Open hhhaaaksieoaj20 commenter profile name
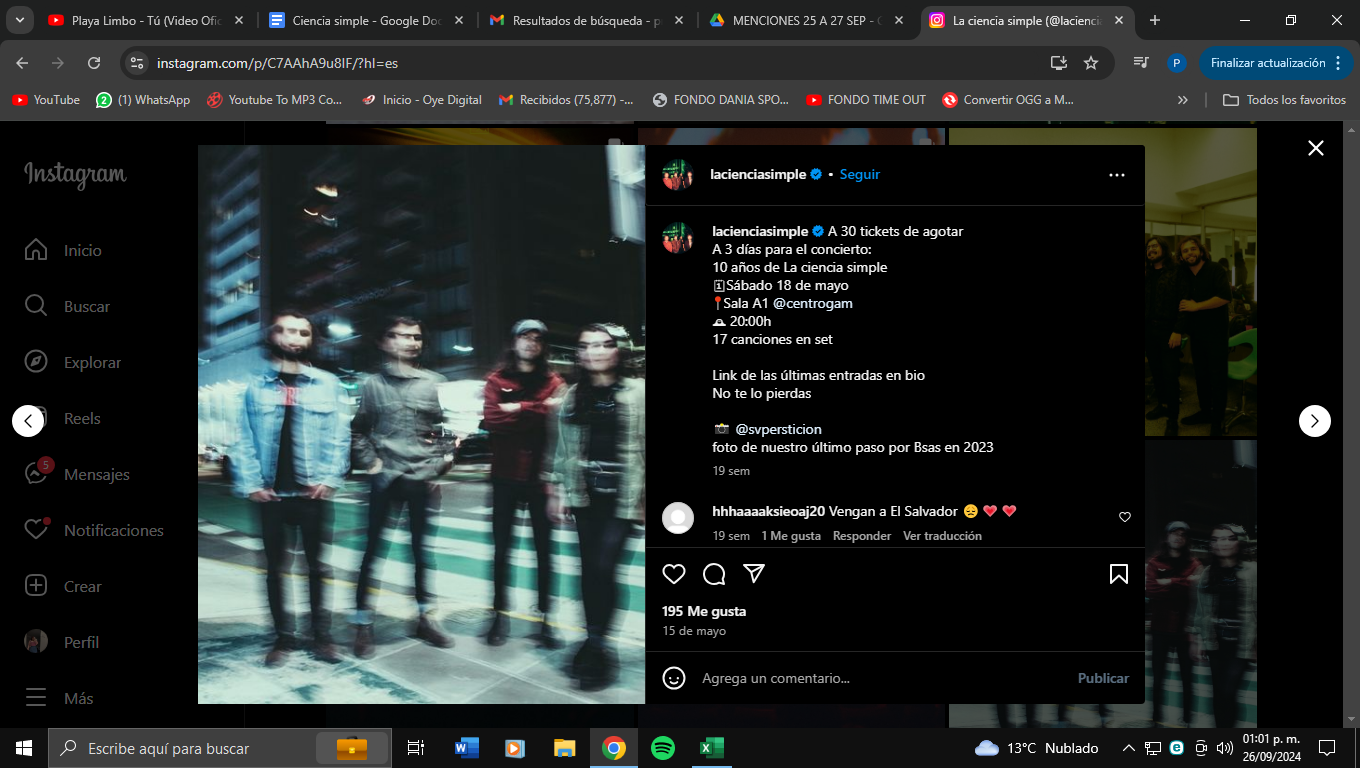1360x768 pixels. click(x=768, y=511)
